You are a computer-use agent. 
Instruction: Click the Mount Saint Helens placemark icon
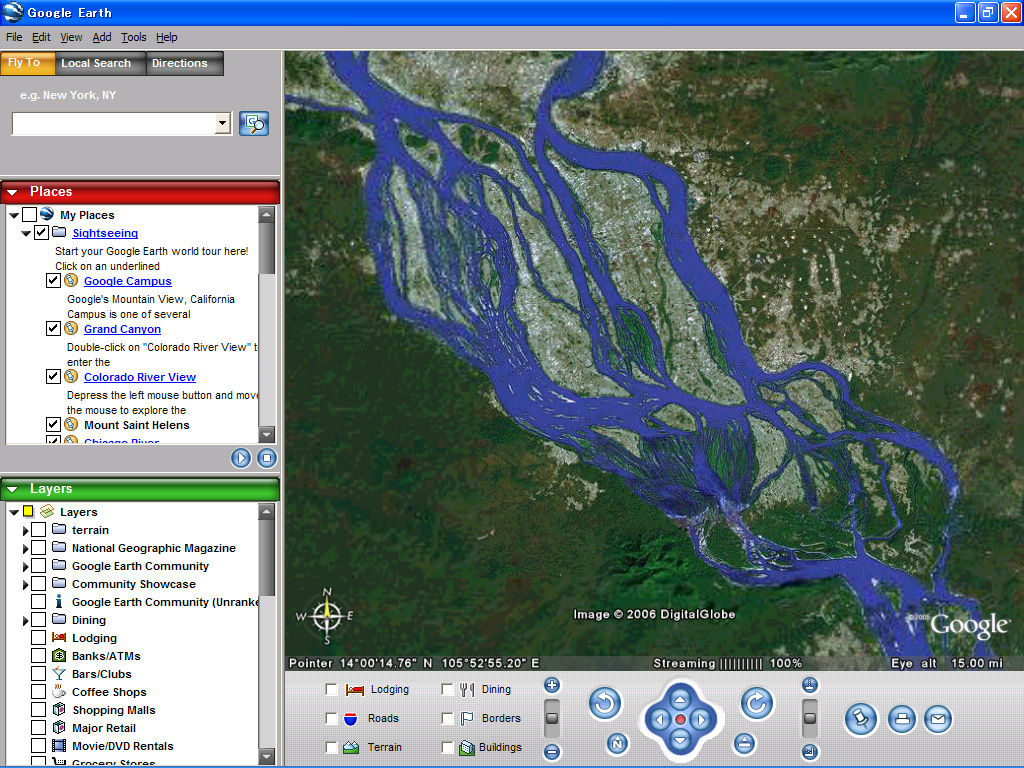71,424
